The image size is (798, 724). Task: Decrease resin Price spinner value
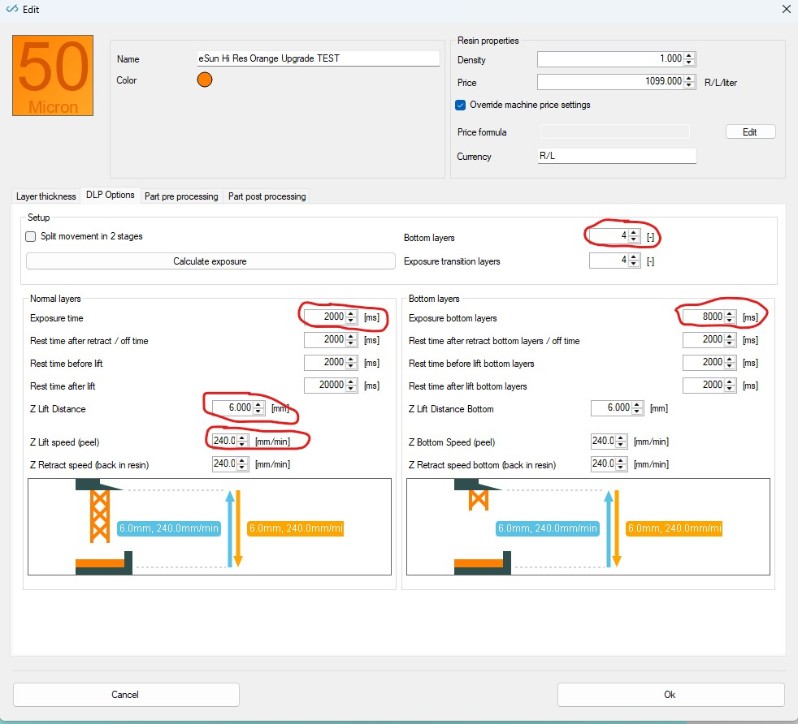(689, 84)
